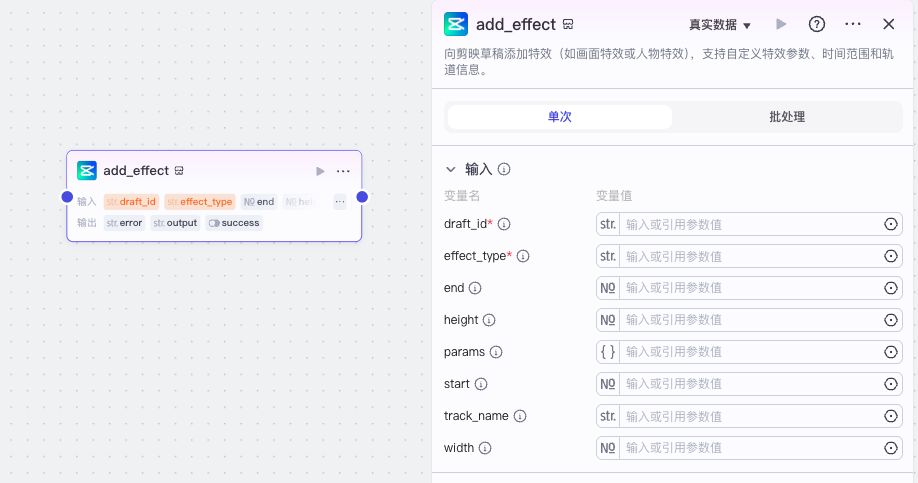Screen dimensions: 918x483
Task: Change the number type selector of height
Action: 608,320
